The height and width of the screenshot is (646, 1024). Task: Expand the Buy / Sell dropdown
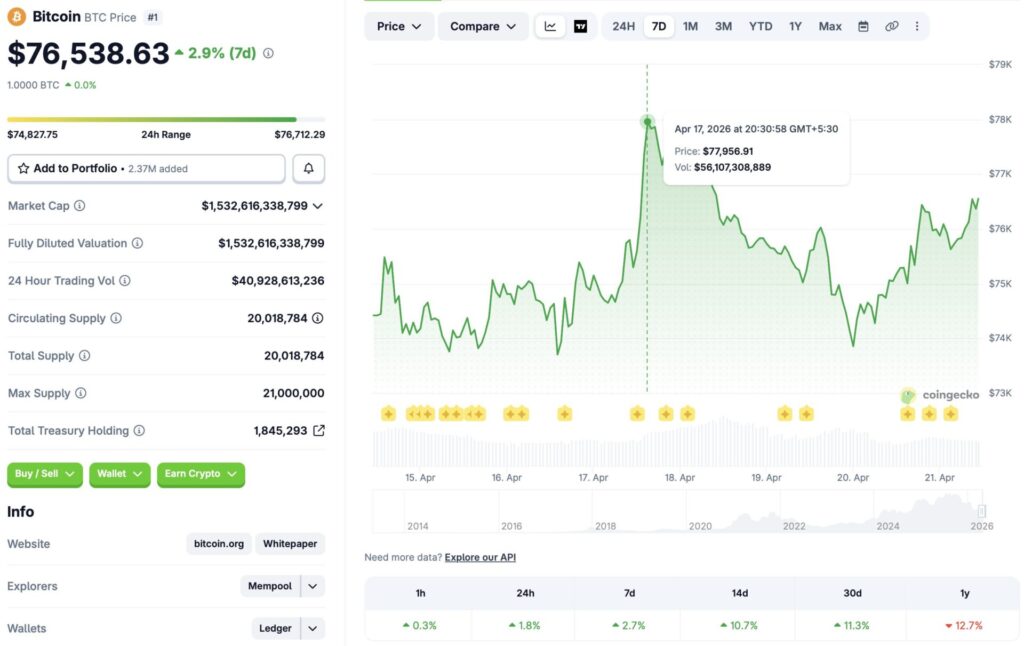pos(46,474)
